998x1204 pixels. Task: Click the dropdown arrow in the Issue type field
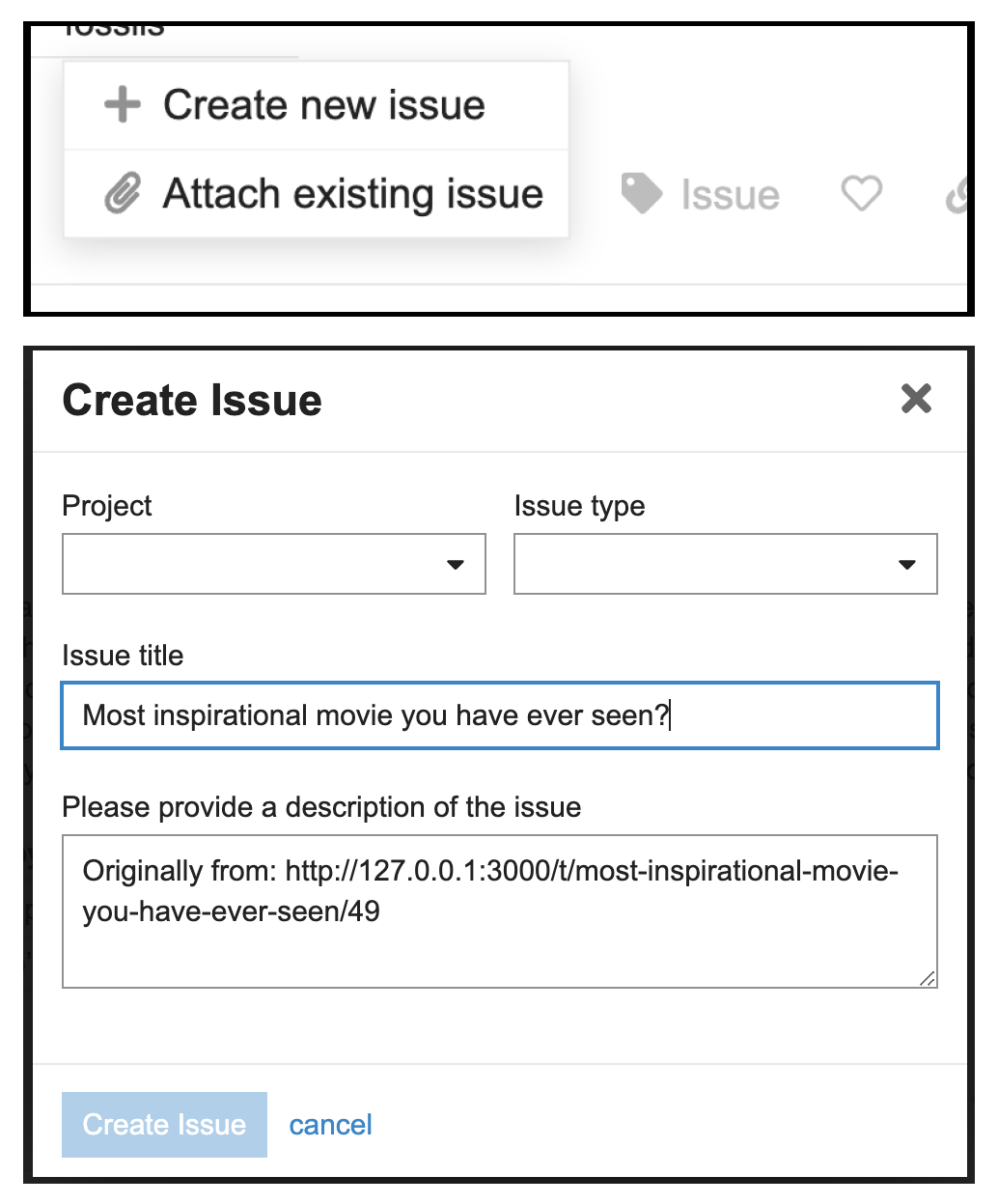pos(907,564)
